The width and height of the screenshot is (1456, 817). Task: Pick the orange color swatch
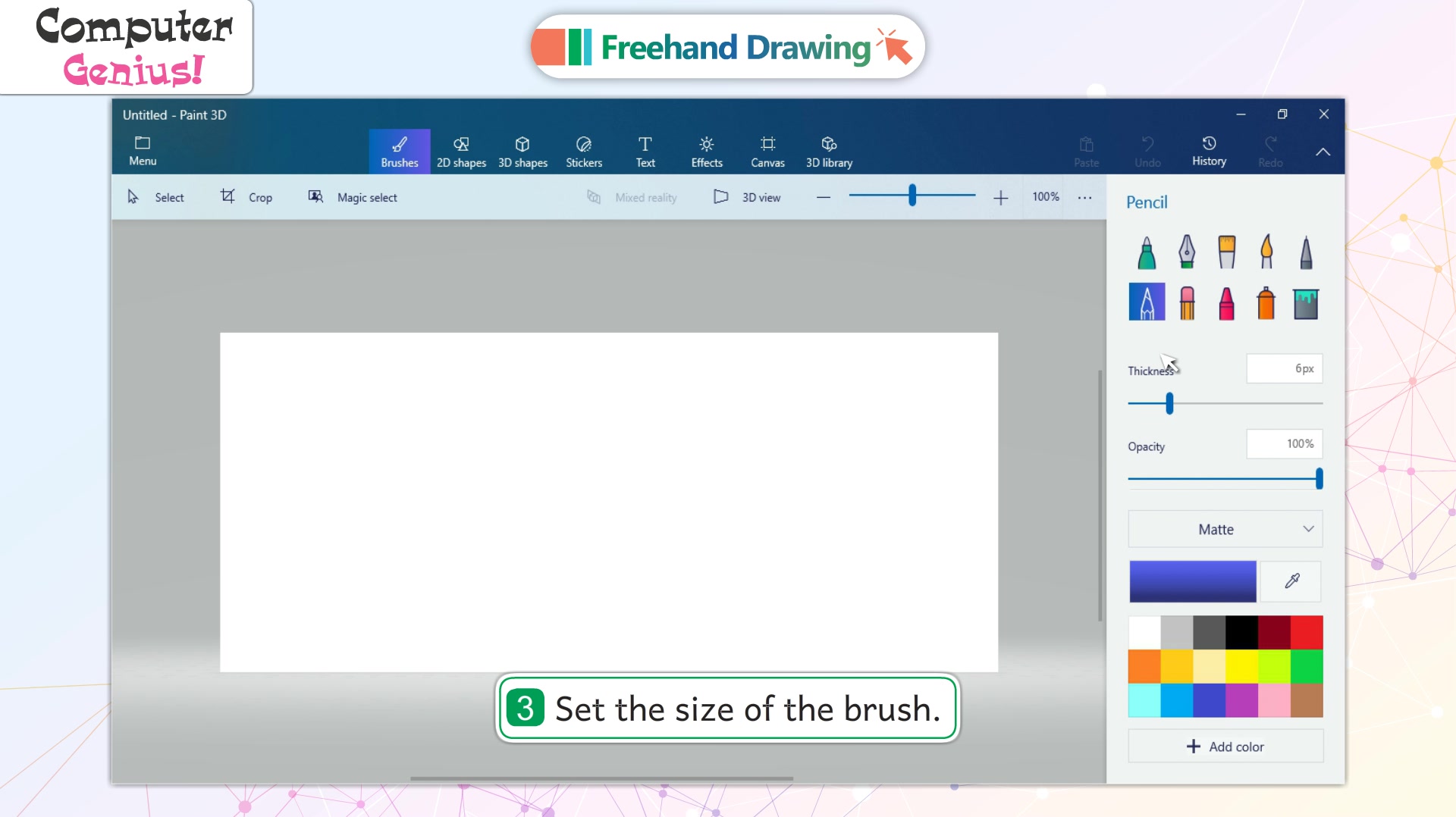(1144, 666)
